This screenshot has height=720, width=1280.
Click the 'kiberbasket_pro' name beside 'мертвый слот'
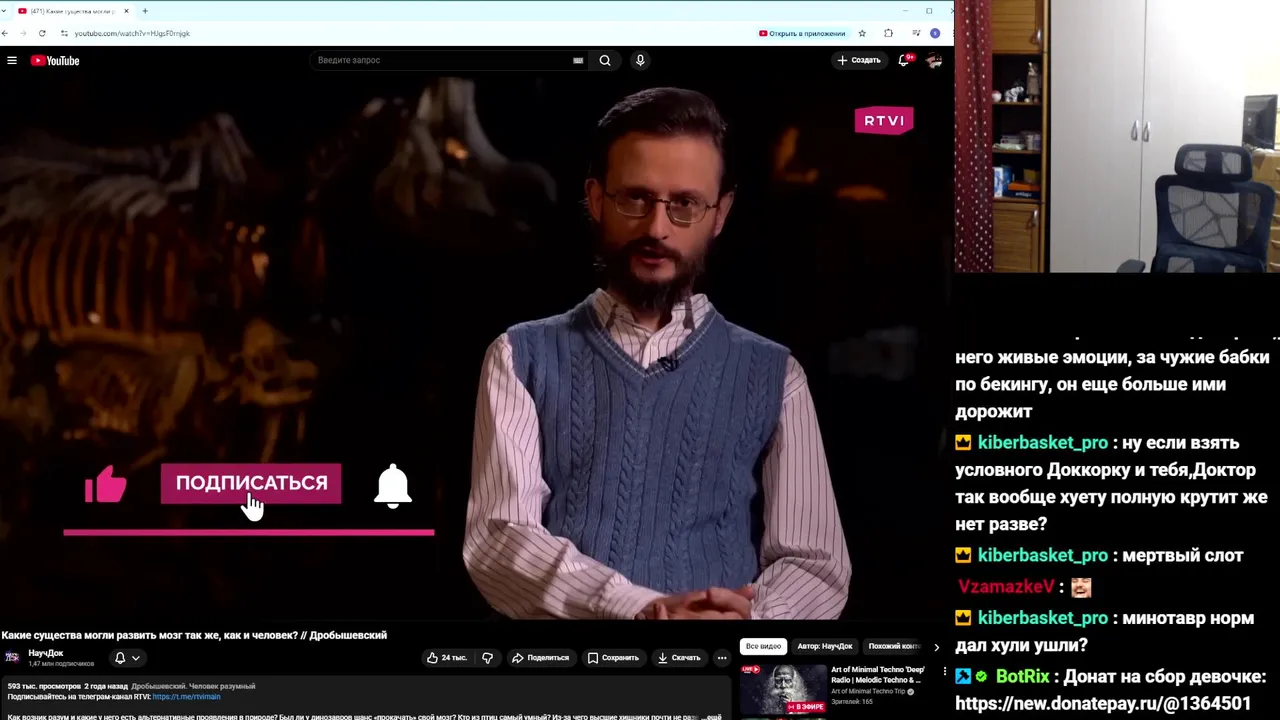tap(1043, 556)
